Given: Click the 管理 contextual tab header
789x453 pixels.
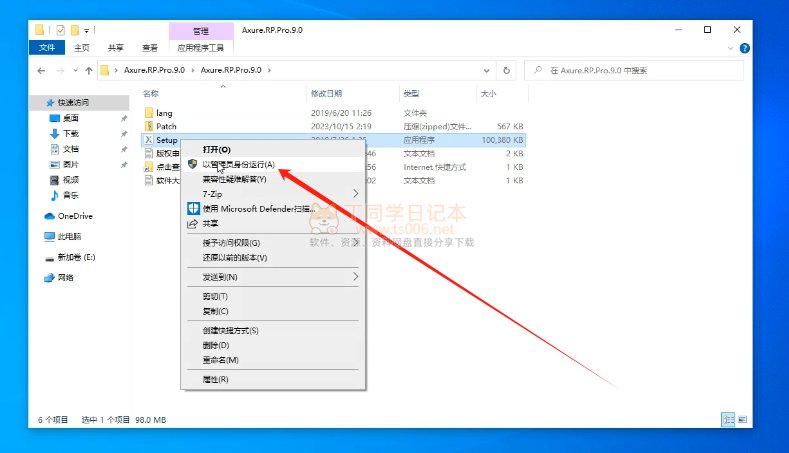Looking at the screenshot, I should click(201, 31).
